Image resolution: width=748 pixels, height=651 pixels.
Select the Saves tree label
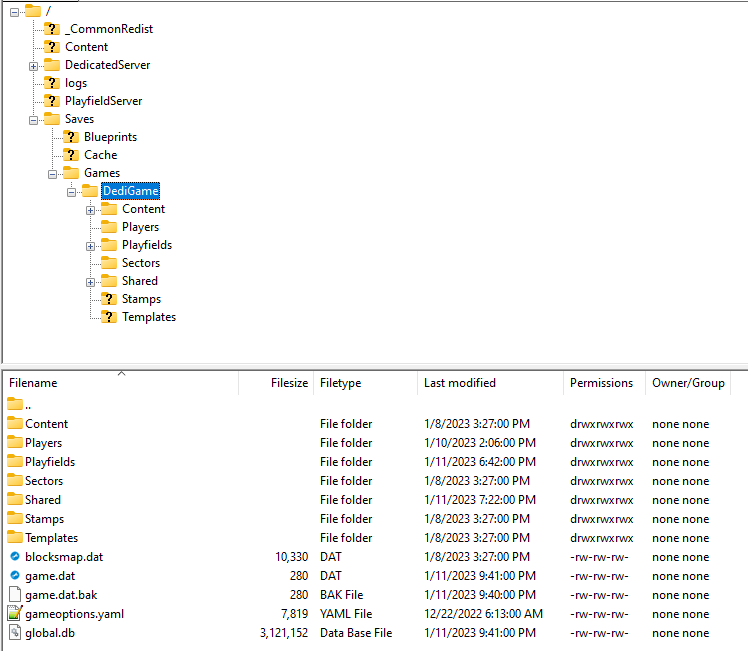point(79,119)
